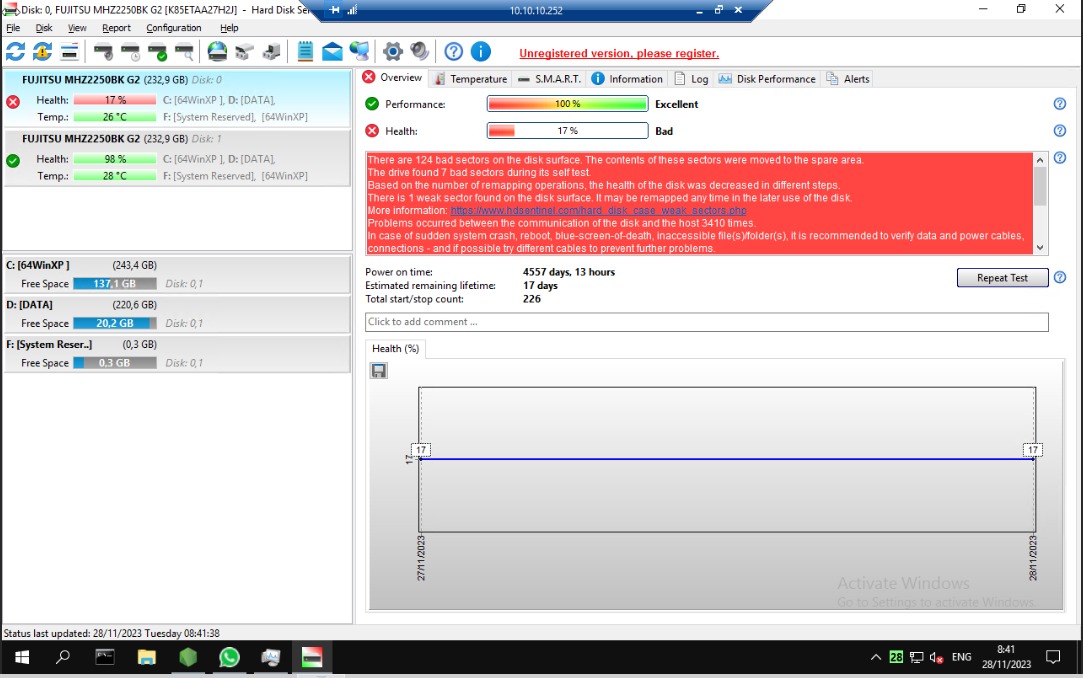Open the Report menu
Image resolution: width=1083 pixels, height=678 pixels.
click(117, 28)
